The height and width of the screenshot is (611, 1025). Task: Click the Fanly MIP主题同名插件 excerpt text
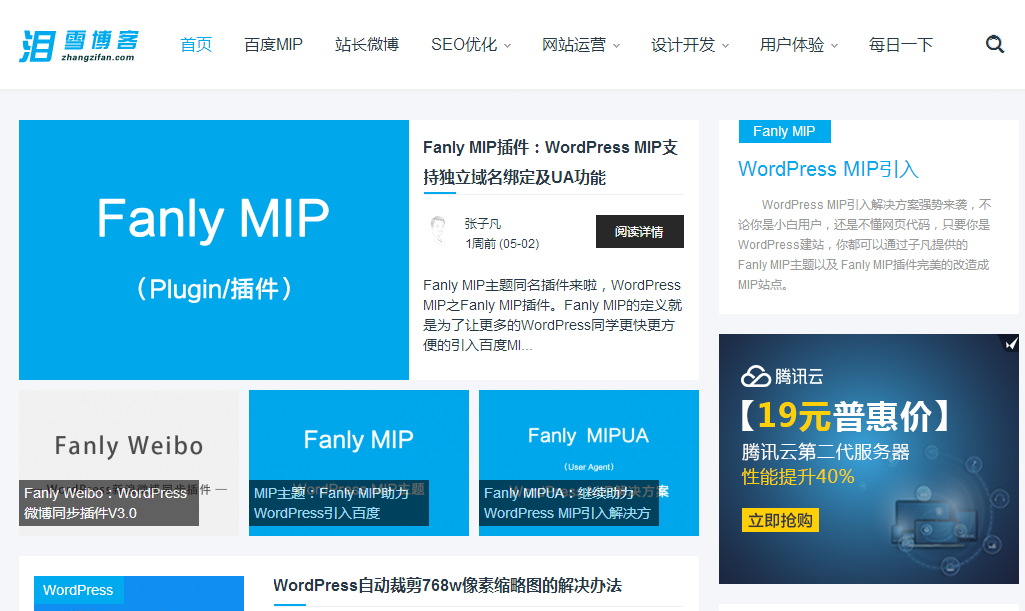(x=552, y=315)
